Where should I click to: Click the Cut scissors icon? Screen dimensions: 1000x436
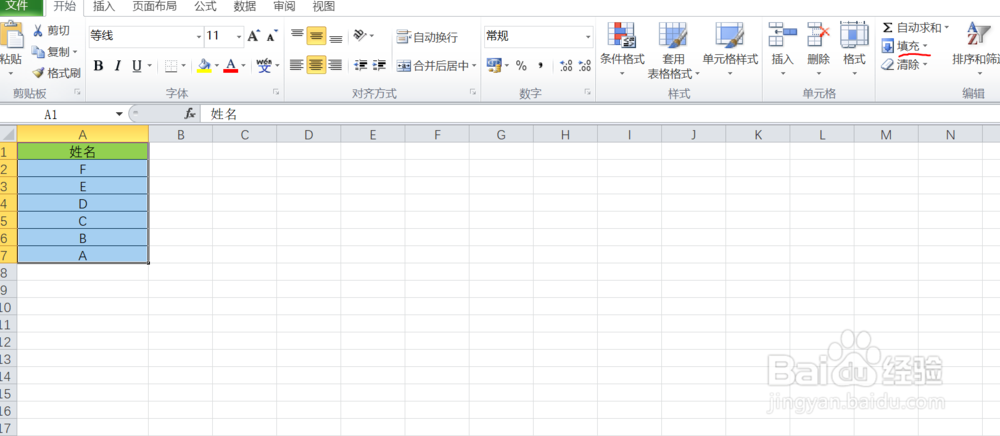tap(38, 31)
